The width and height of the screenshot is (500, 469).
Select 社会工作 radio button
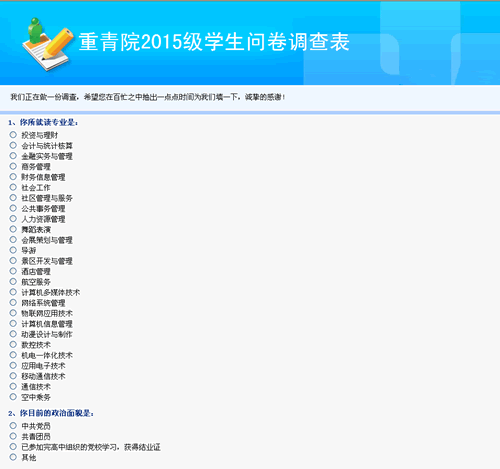click(x=13, y=187)
